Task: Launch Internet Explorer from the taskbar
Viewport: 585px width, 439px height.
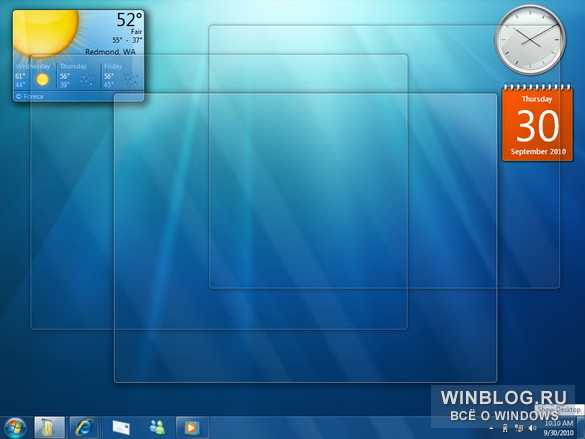Action: (x=84, y=427)
